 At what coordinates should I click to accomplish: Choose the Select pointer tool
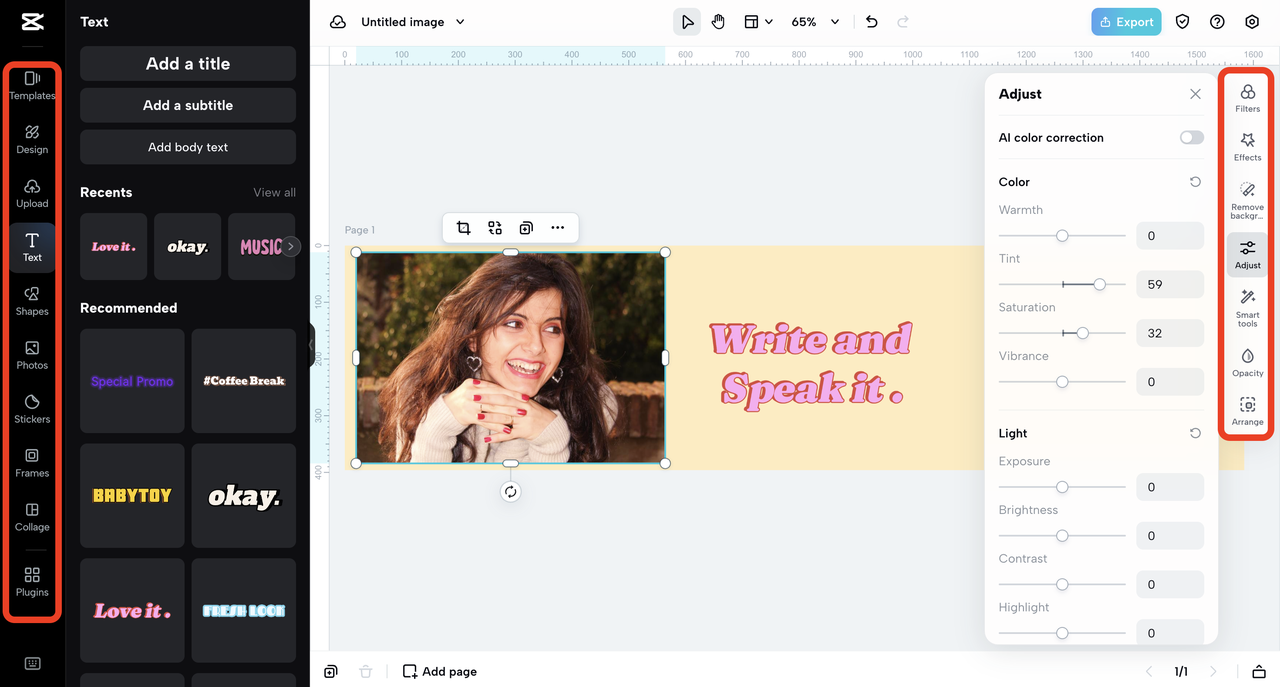(x=687, y=22)
